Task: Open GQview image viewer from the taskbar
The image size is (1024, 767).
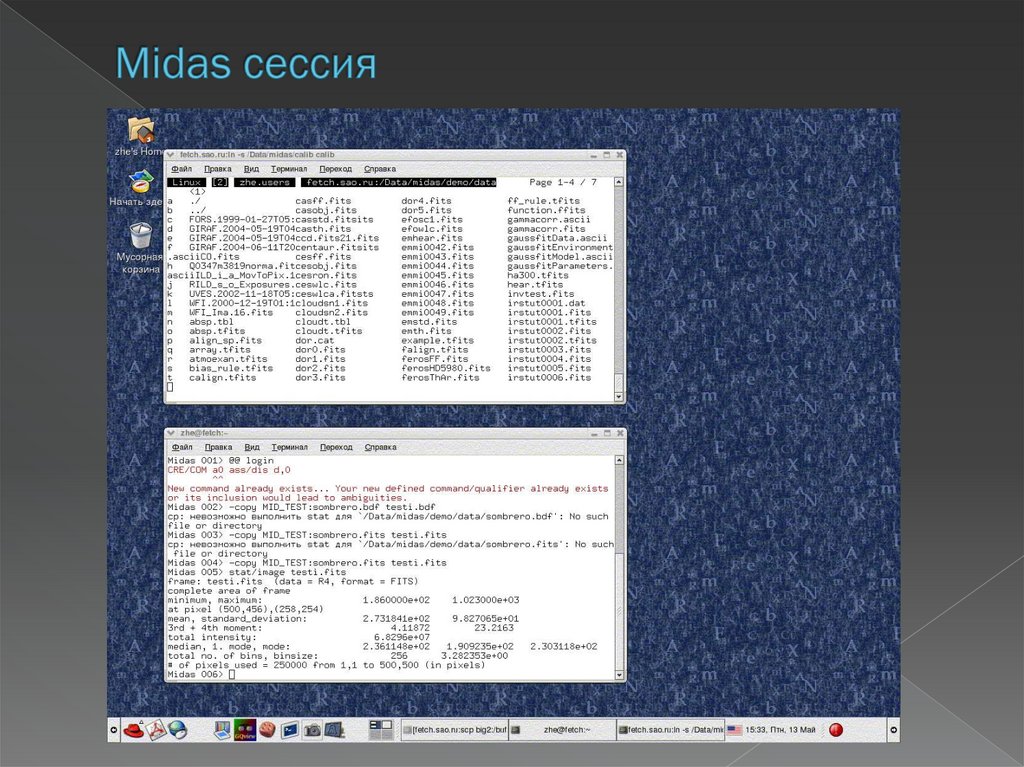Action: (x=243, y=730)
